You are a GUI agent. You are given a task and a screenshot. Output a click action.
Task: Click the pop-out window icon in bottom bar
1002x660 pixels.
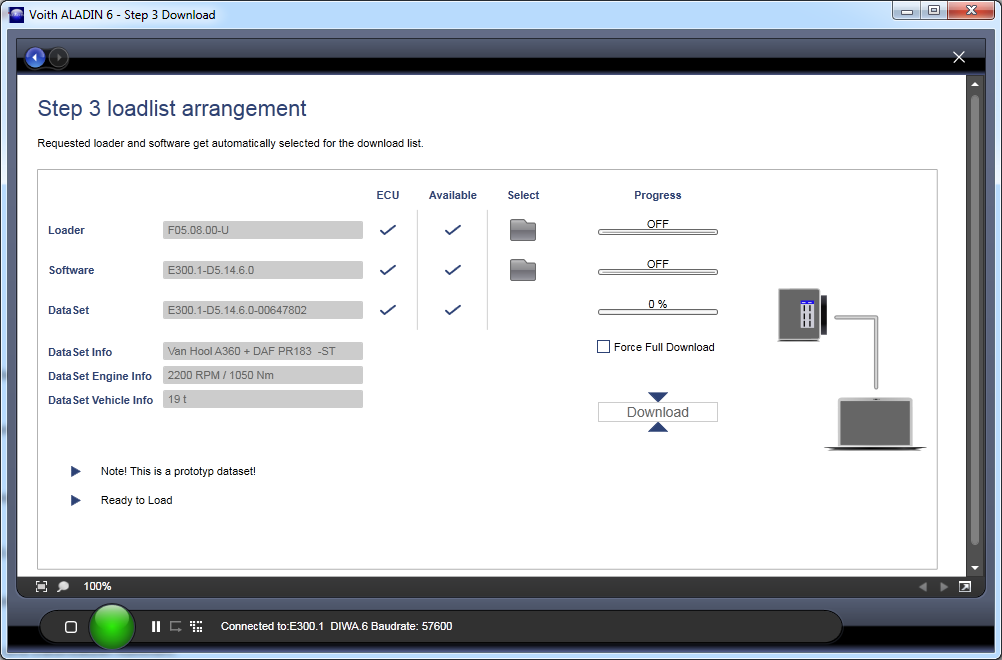(x=965, y=587)
